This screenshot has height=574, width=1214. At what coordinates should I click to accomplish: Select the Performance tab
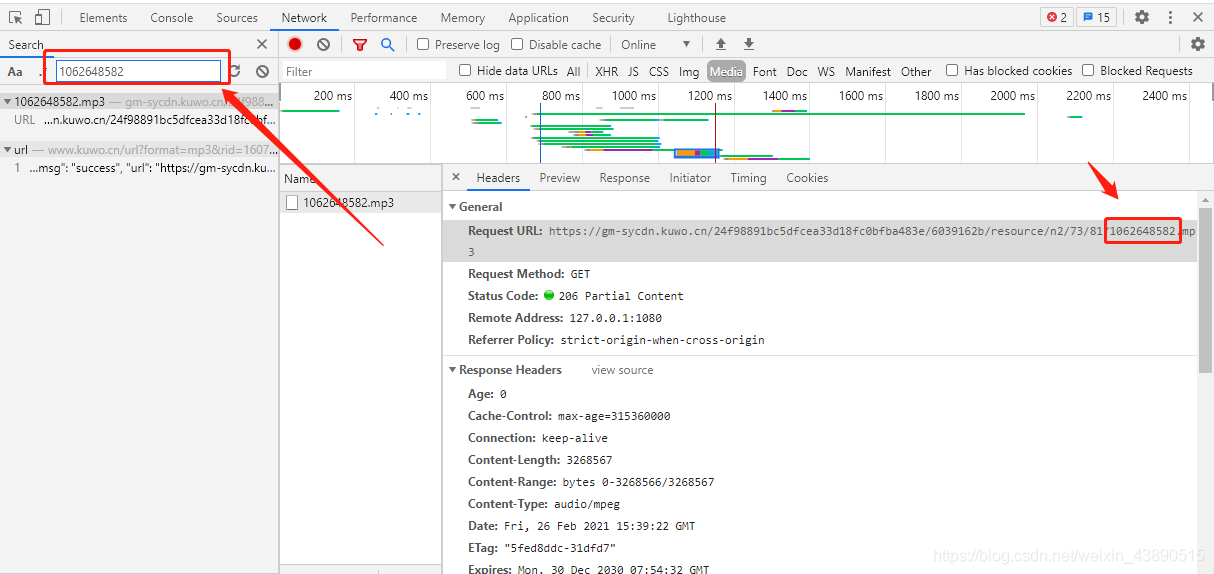pos(384,17)
